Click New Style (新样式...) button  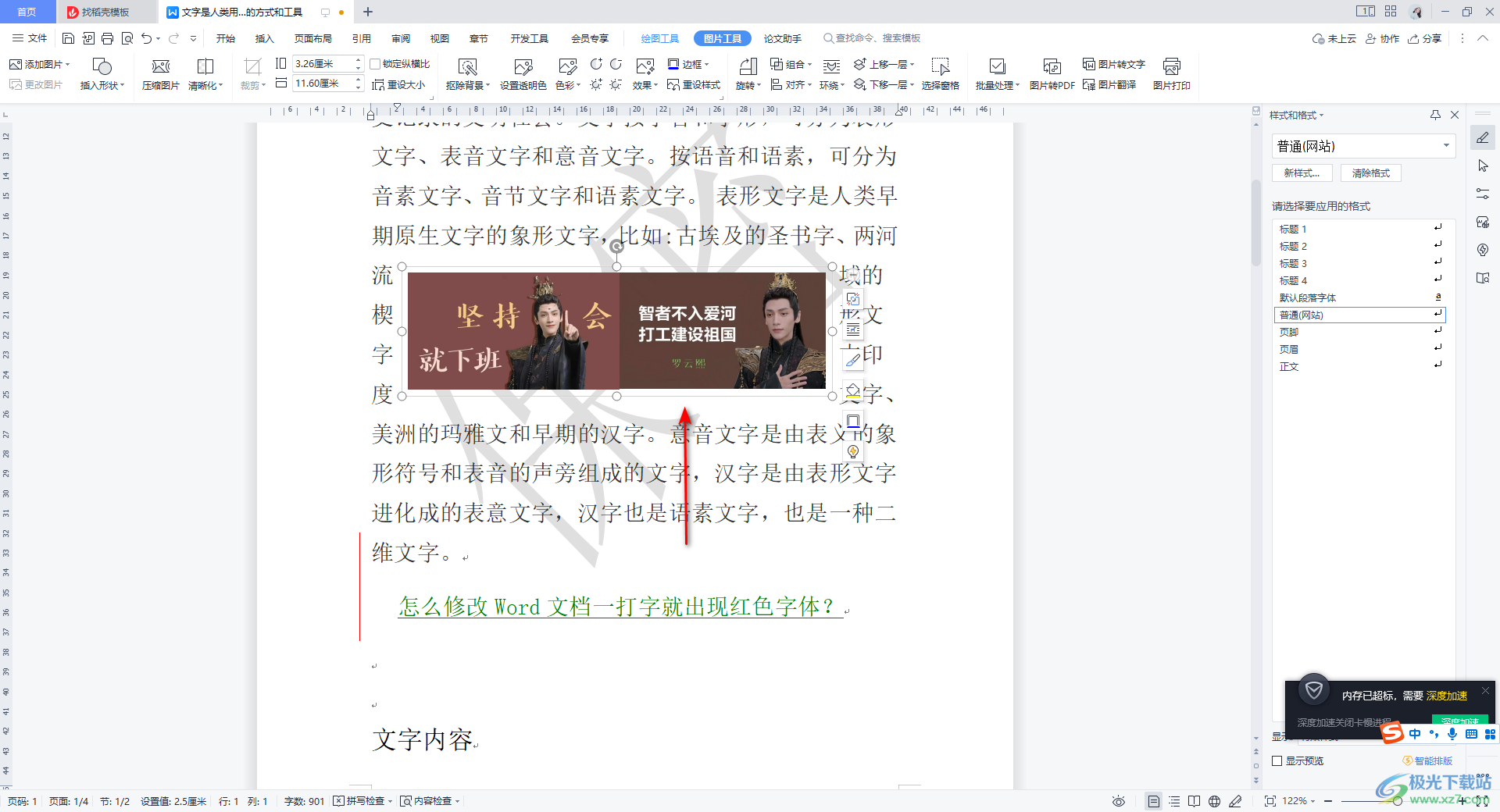pyautogui.click(x=1302, y=173)
